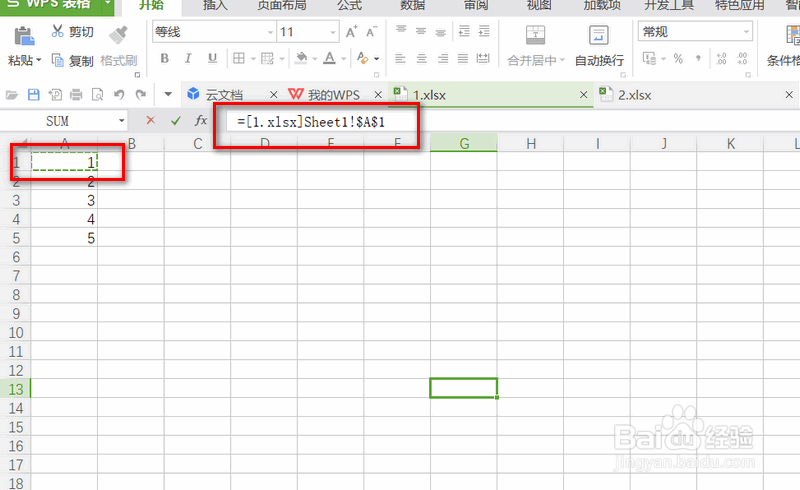Expand the borders dropdown arrow

point(253,59)
